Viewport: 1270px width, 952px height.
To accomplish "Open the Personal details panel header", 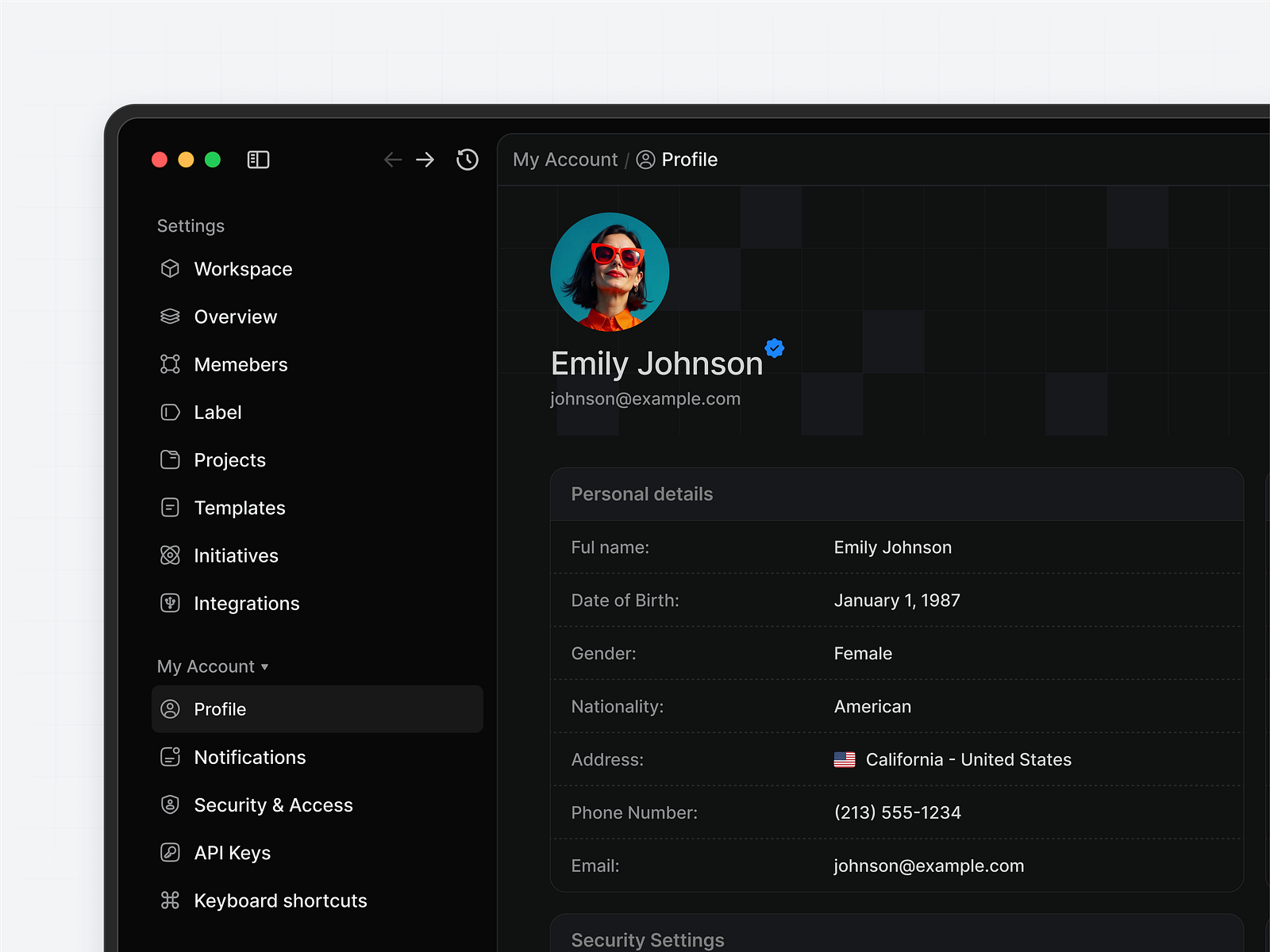I will (x=641, y=493).
